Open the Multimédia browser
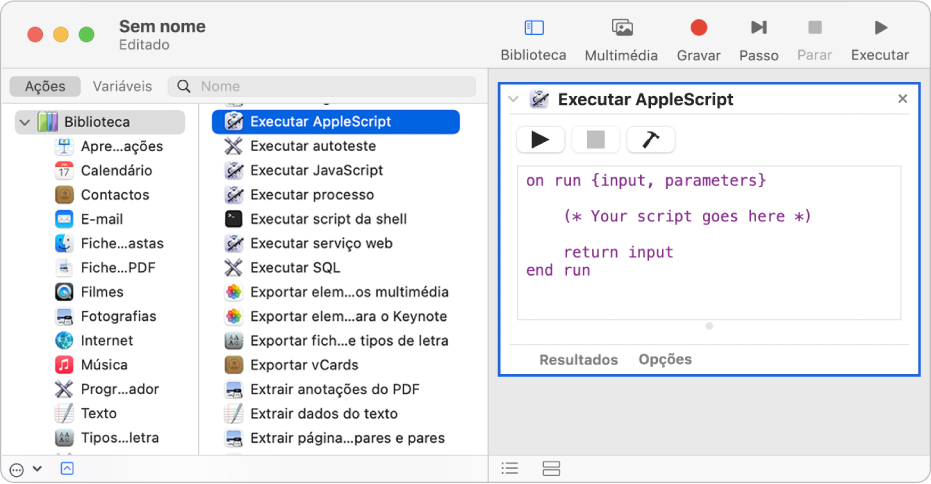 click(621, 29)
